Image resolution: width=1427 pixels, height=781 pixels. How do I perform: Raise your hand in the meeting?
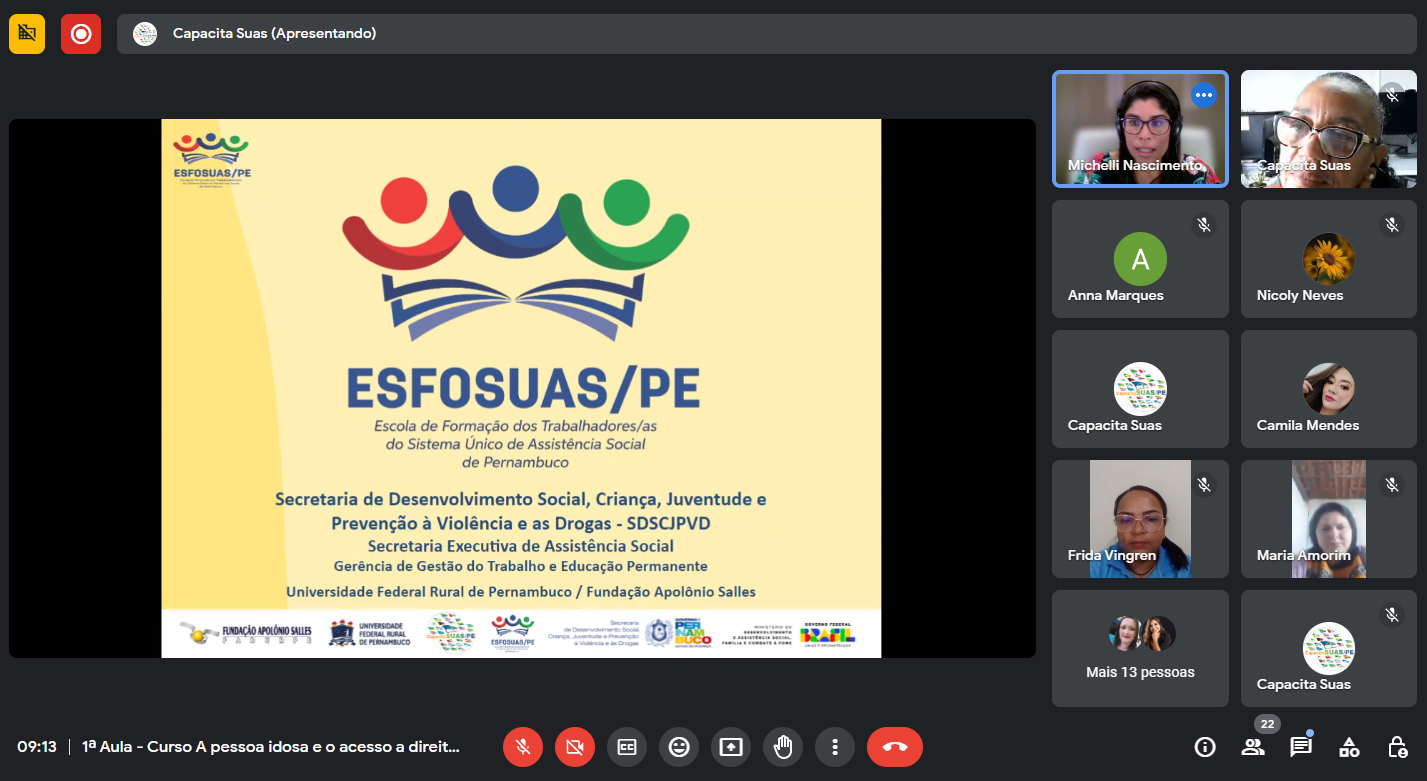click(x=783, y=747)
